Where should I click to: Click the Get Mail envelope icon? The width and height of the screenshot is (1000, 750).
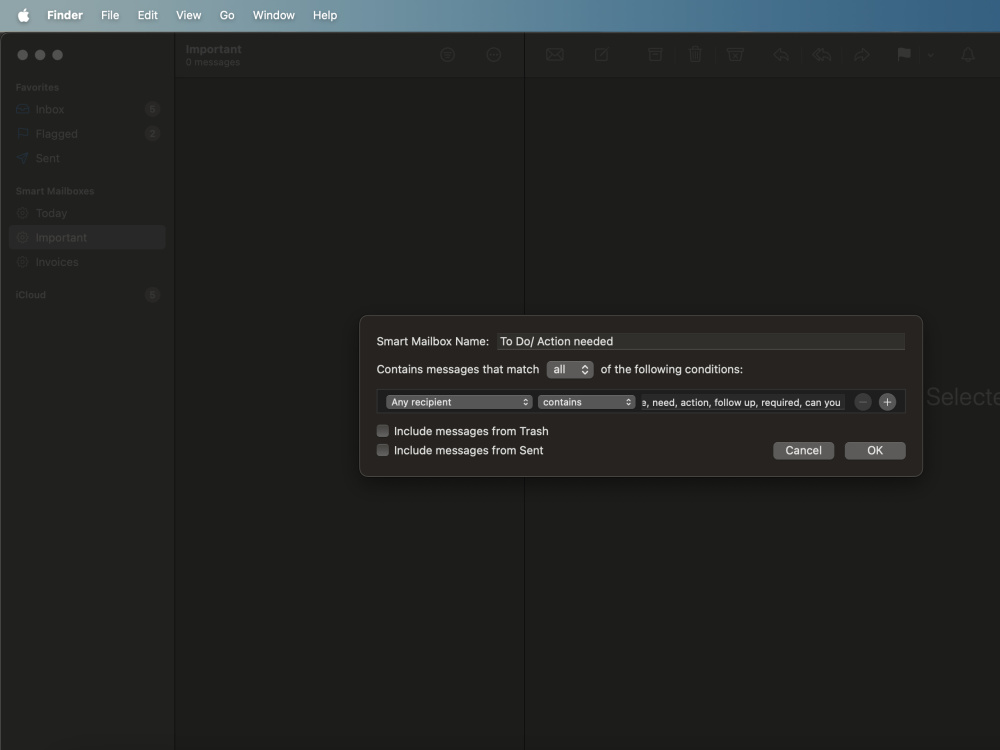coord(555,55)
